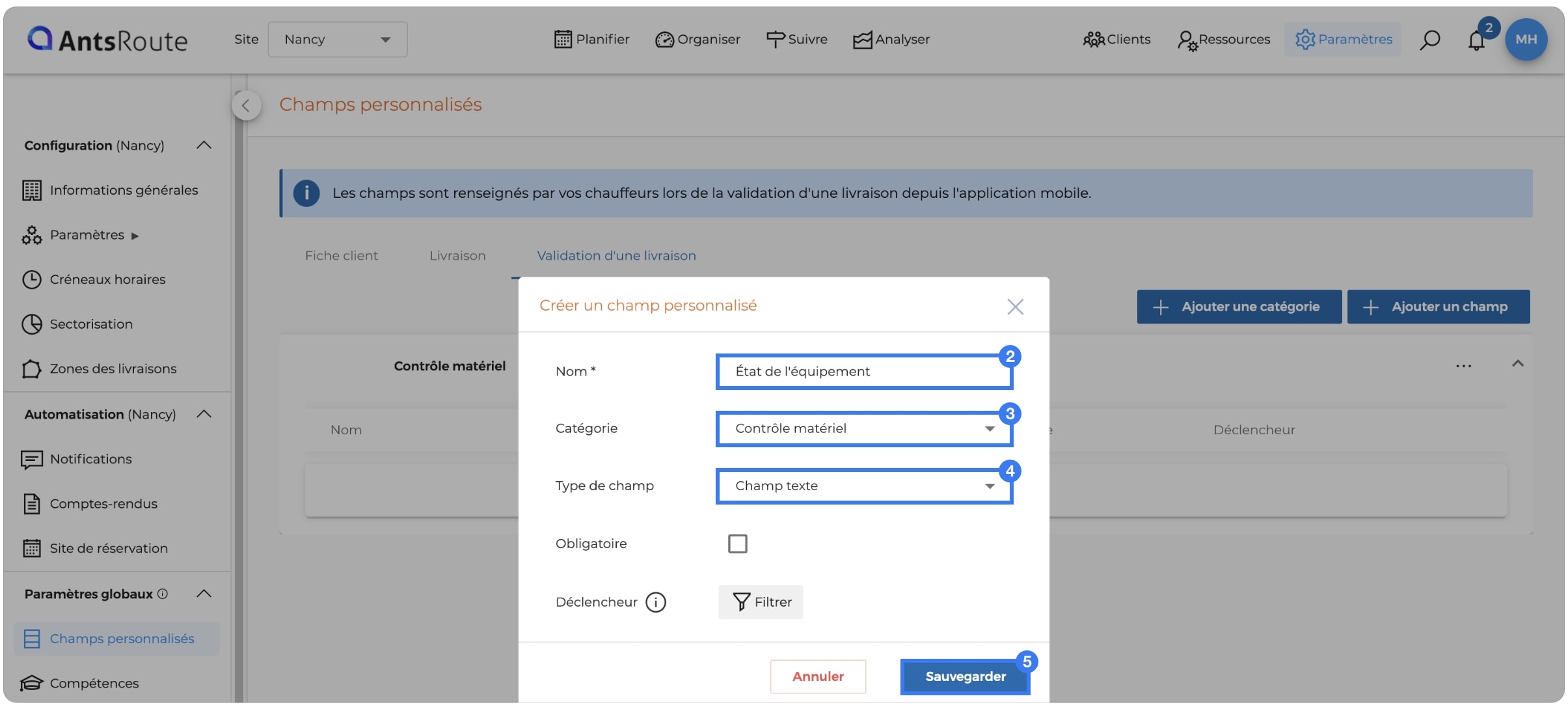The image size is (1568, 707).
Task: Go to Ressources section
Action: click(1224, 39)
